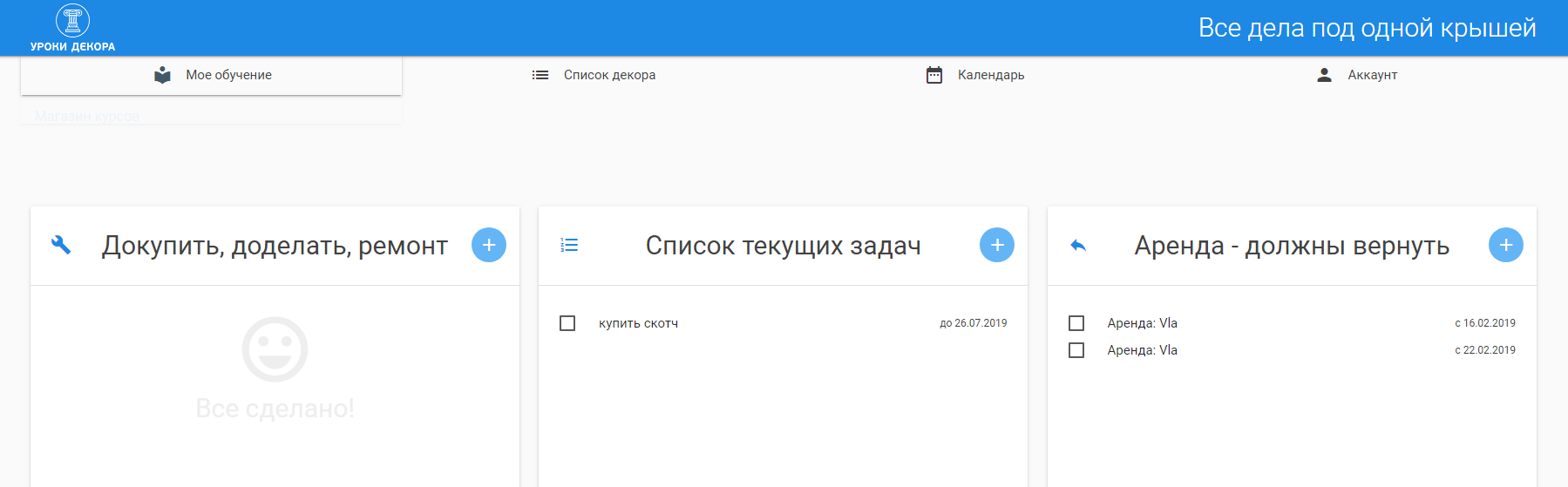Open the Аккаунт menu
The width and height of the screenshot is (1568, 487).
tap(1372, 75)
